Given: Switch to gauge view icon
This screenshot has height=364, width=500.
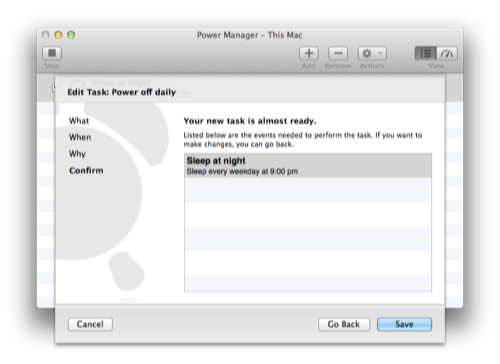Looking at the screenshot, I should coord(447,53).
